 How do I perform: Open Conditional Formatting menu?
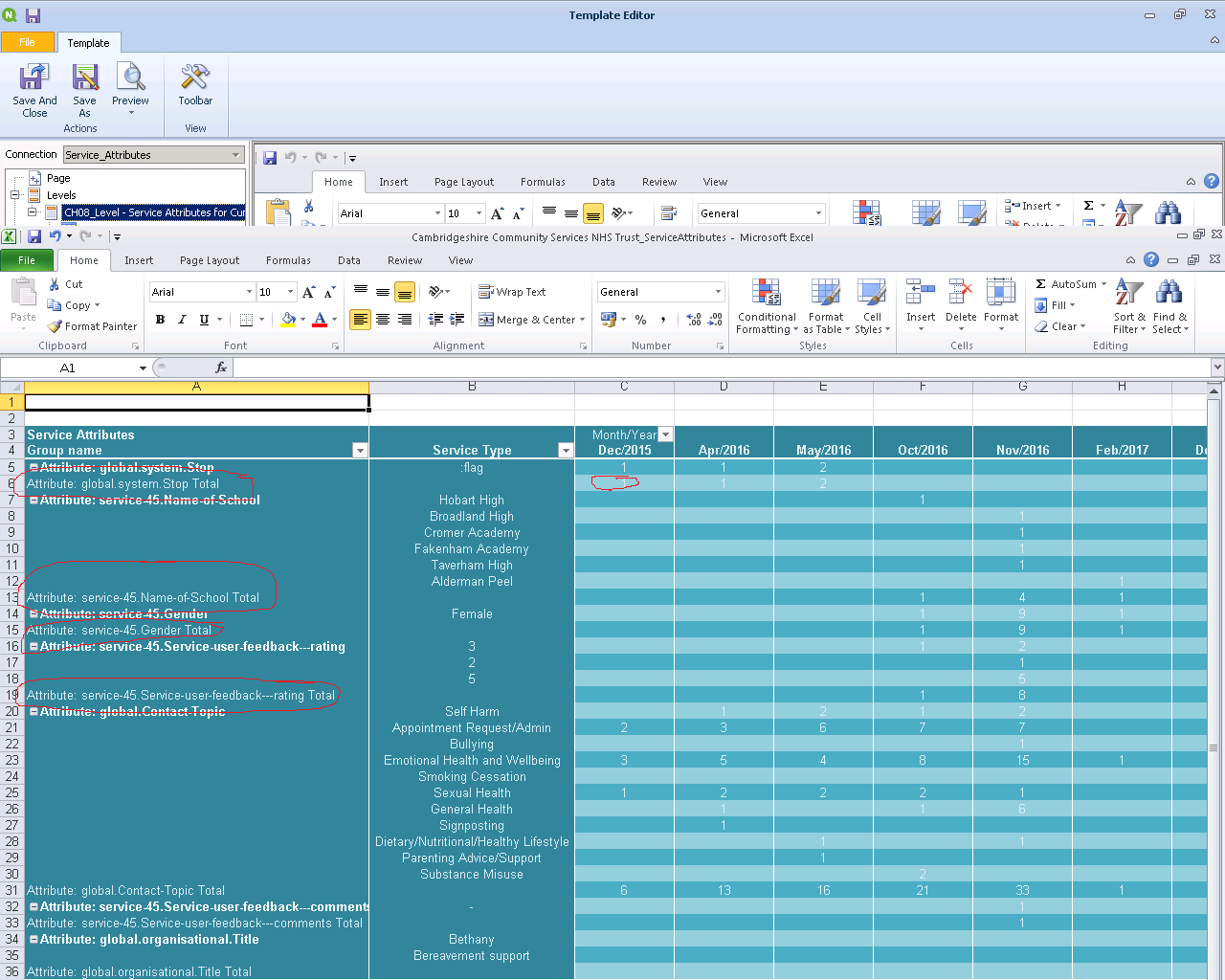click(x=767, y=307)
